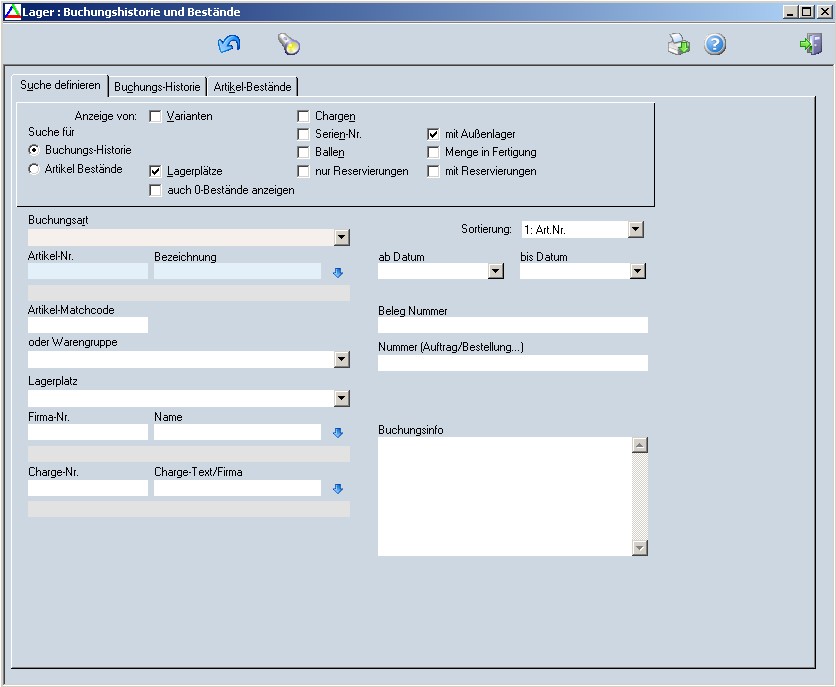The image size is (836, 687).
Task: Toggle the Lagerplätze checkbox
Action: coord(155,171)
